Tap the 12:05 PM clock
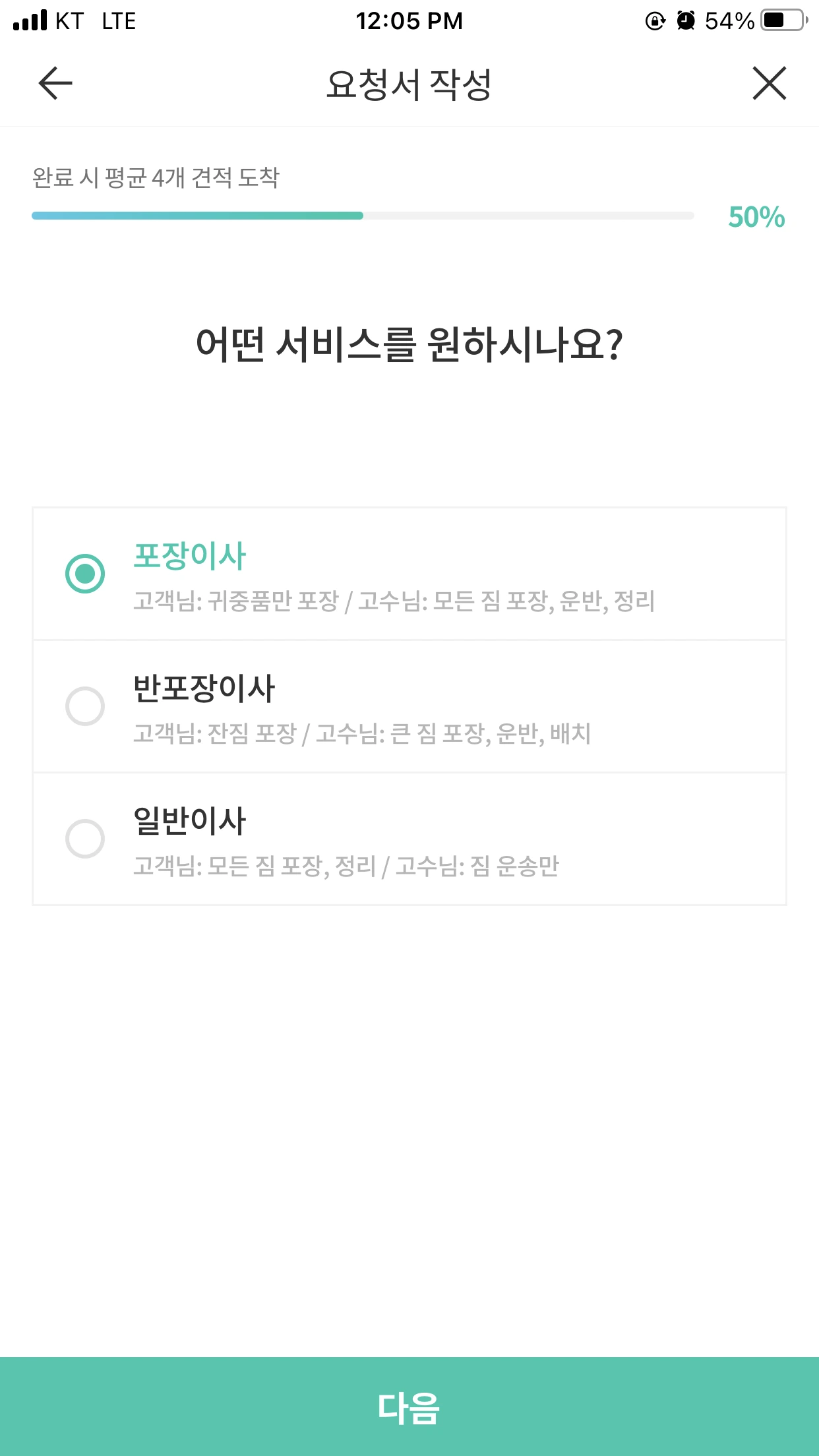Image resolution: width=819 pixels, height=1456 pixels. pos(409,21)
